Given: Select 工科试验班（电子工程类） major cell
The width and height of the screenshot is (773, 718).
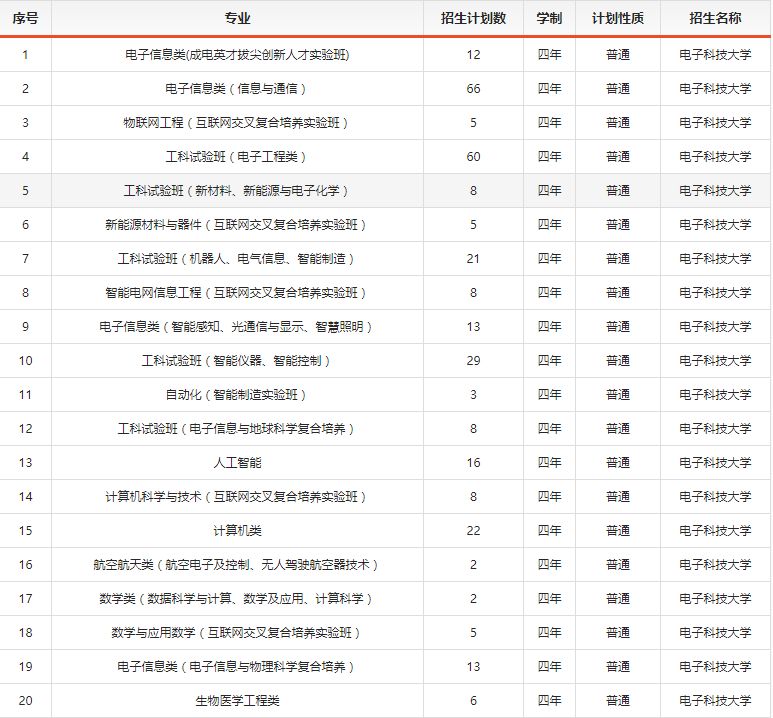Looking at the screenshot, I should click(x=237, y=157).
